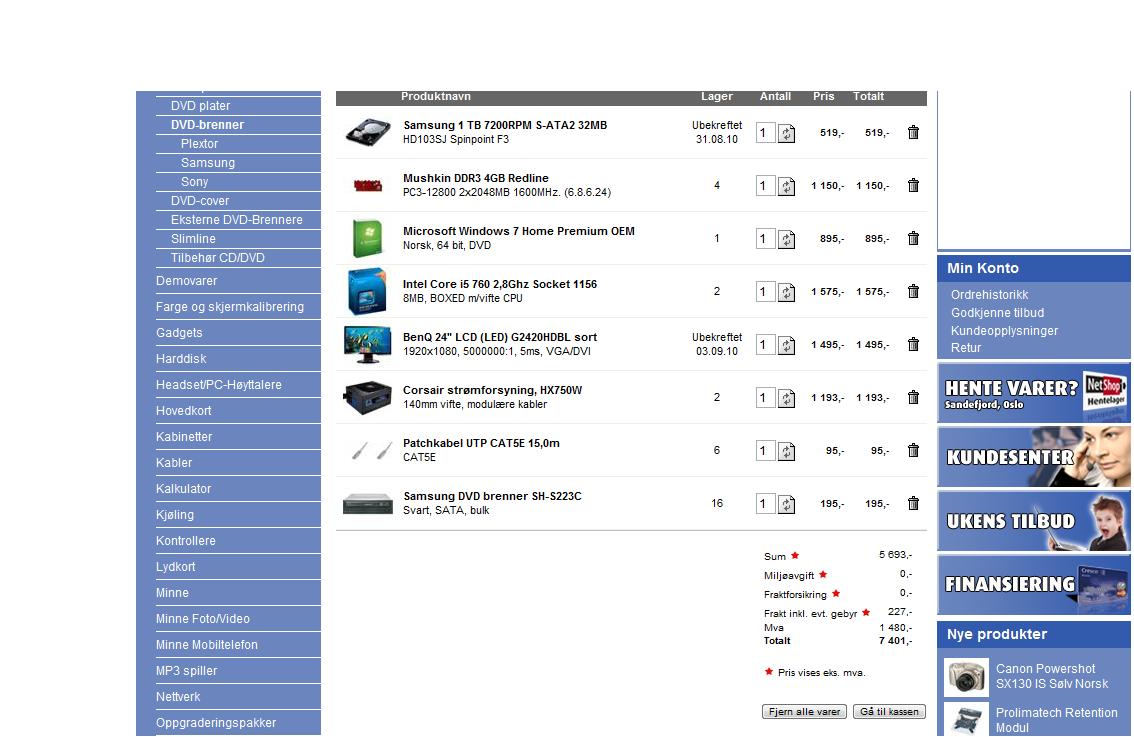Open Samsung DVD burner thumbnail

(367, 503)
